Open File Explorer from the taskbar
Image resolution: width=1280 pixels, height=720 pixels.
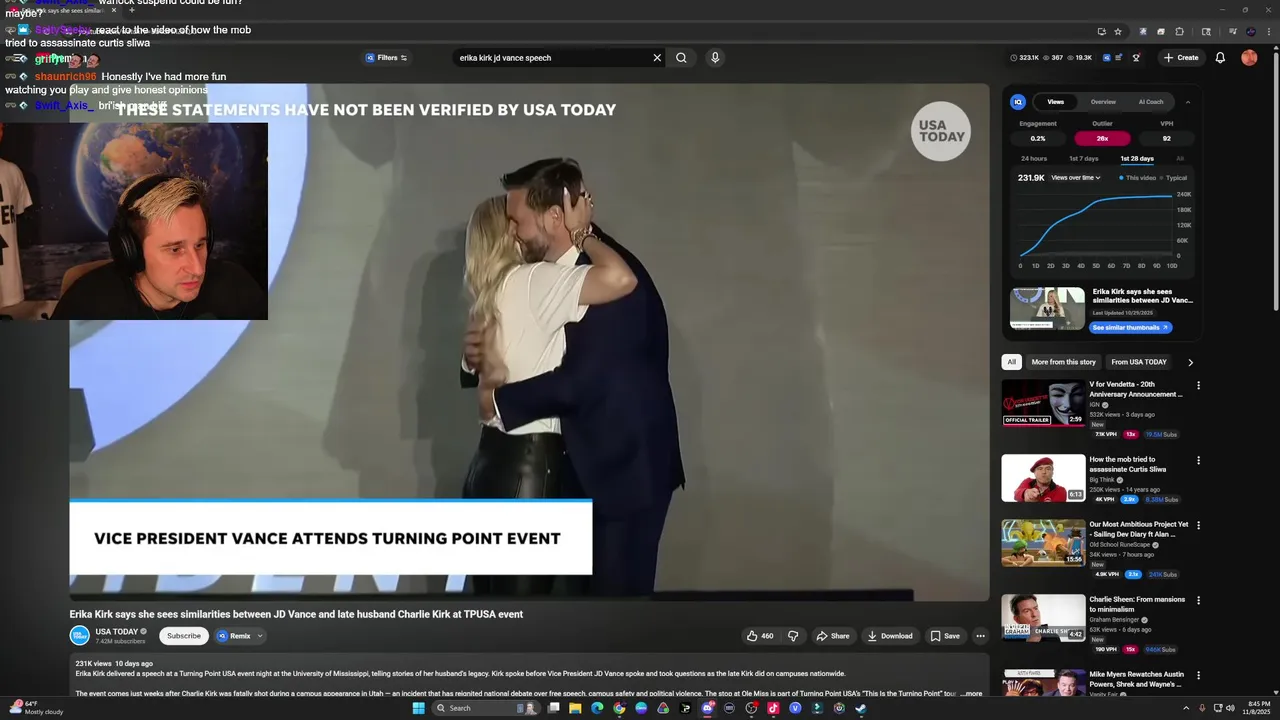[575, 708]
